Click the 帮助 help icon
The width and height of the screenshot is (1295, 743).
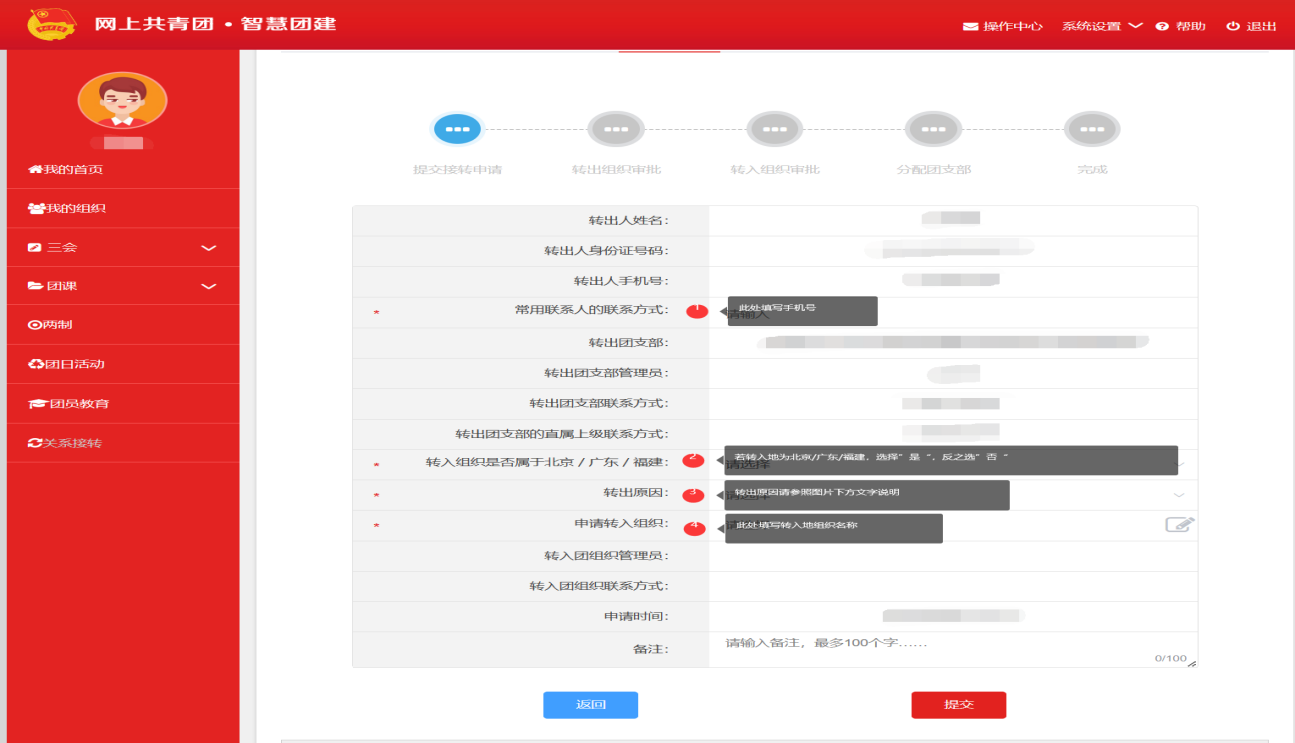coord(1162,26)
